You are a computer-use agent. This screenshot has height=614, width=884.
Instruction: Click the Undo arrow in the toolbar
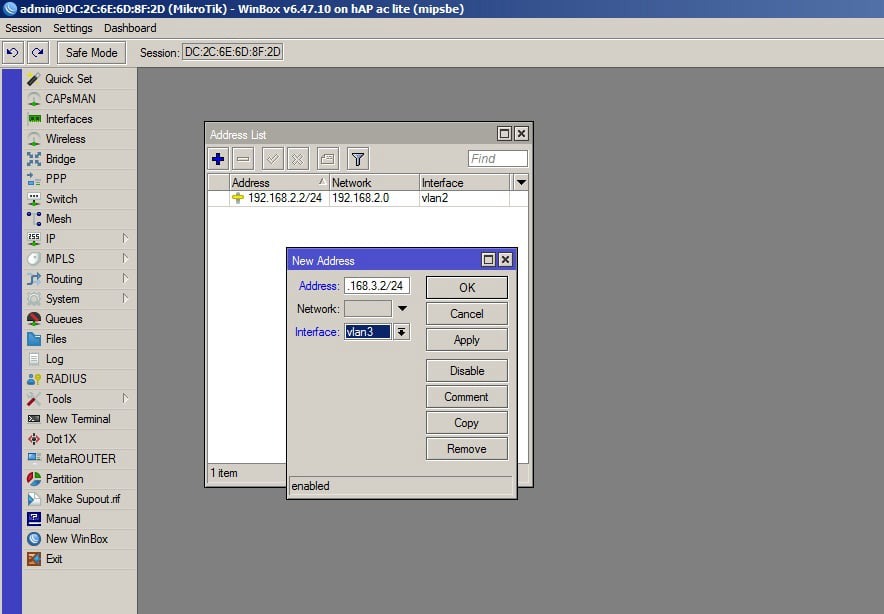(x=13, y=52)
